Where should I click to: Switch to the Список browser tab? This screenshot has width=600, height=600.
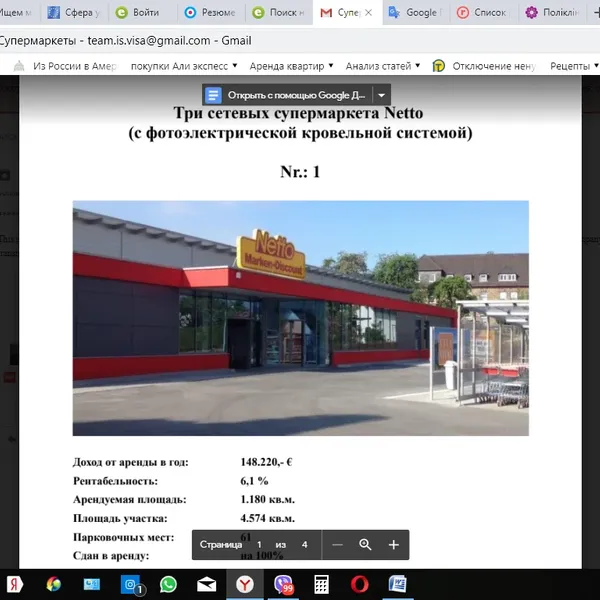484,13
